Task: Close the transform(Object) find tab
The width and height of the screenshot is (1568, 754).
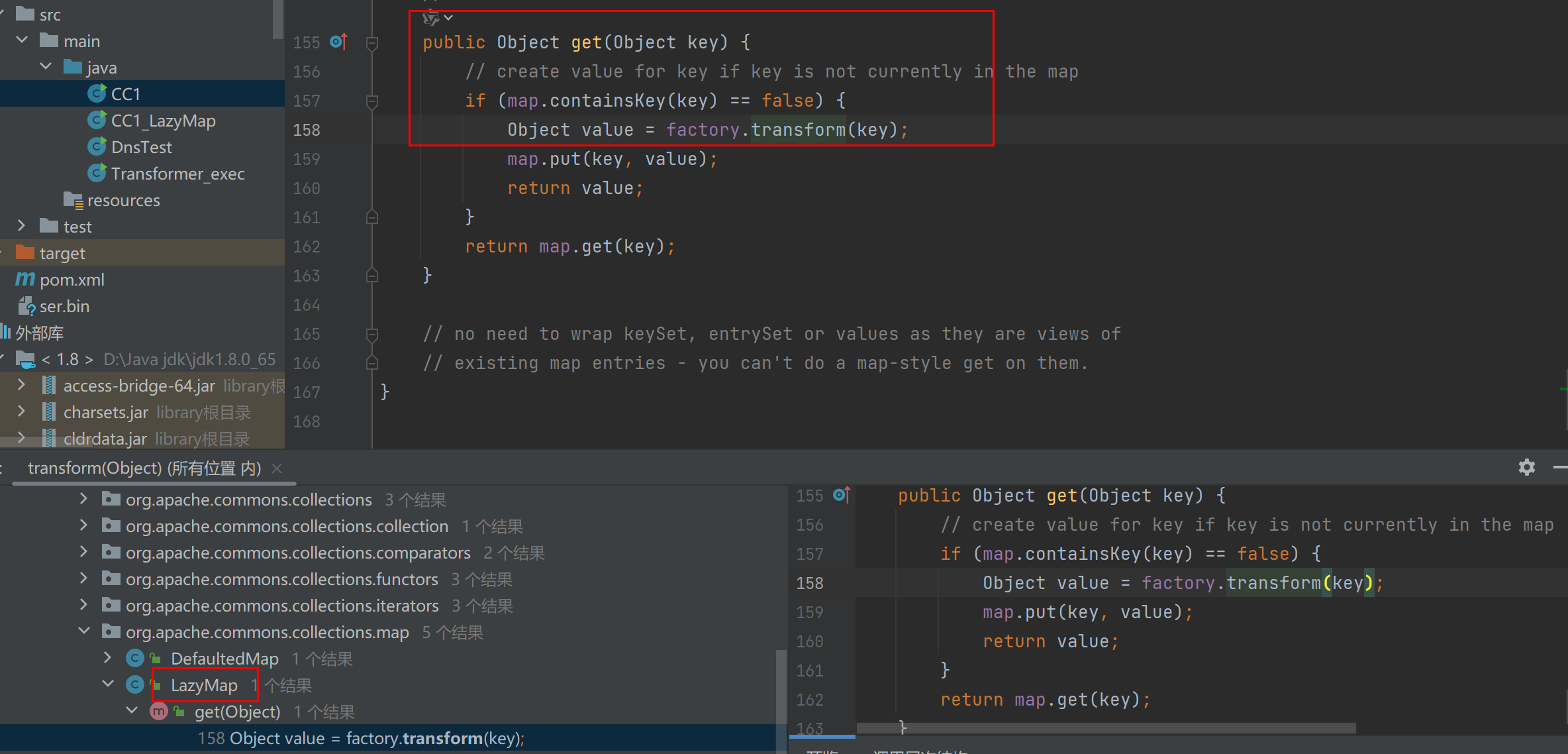Action: 277,468
